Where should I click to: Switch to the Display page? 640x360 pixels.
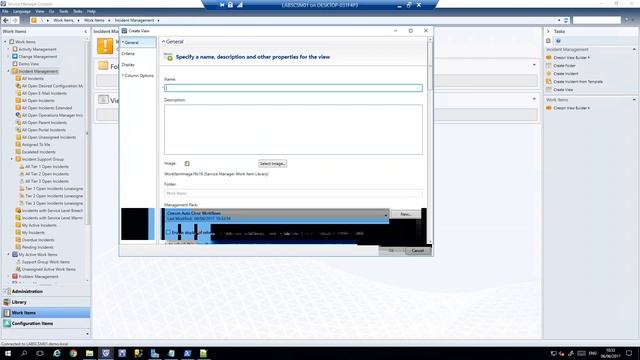(x=128, y=64)
